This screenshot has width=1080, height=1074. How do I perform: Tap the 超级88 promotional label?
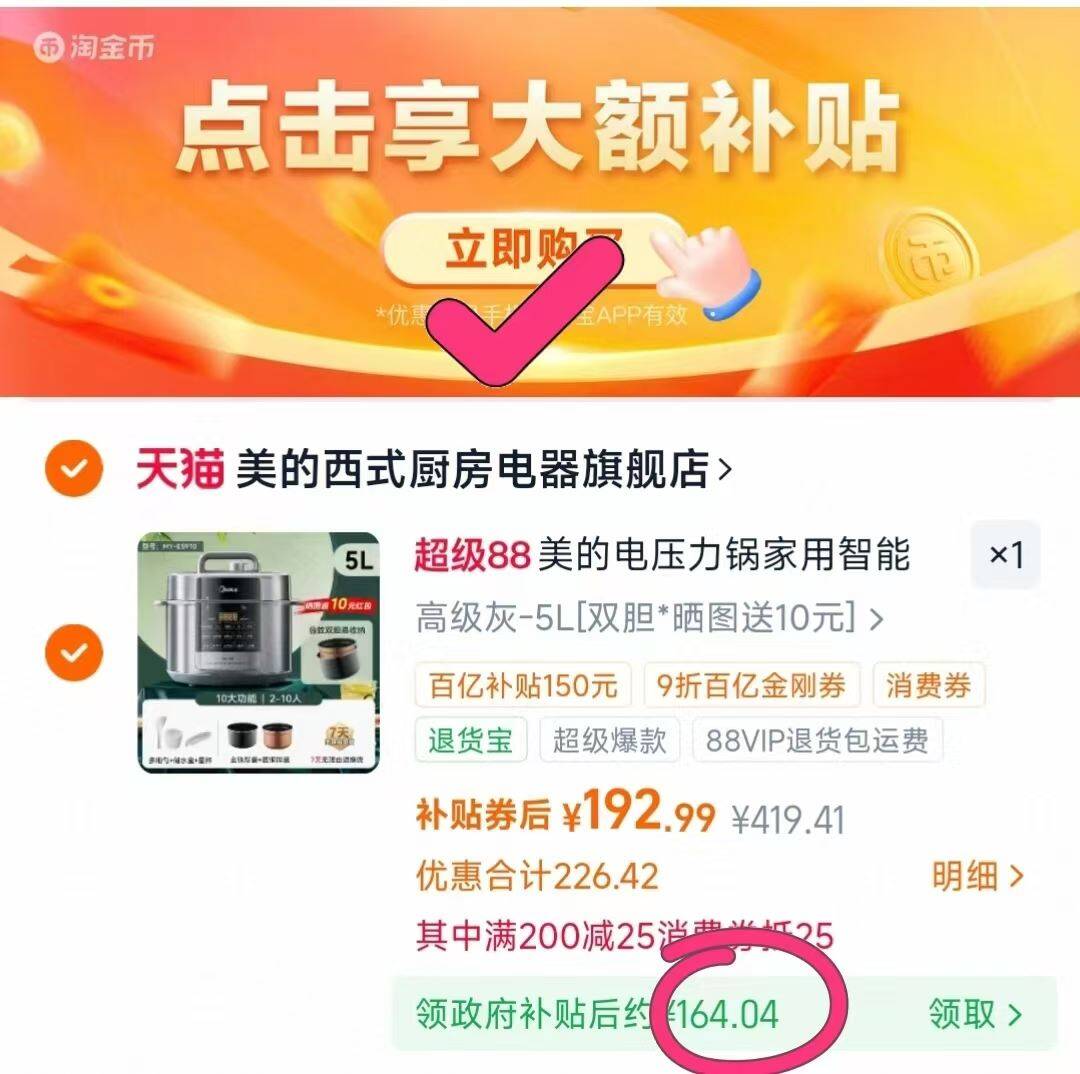coord(472,555)
